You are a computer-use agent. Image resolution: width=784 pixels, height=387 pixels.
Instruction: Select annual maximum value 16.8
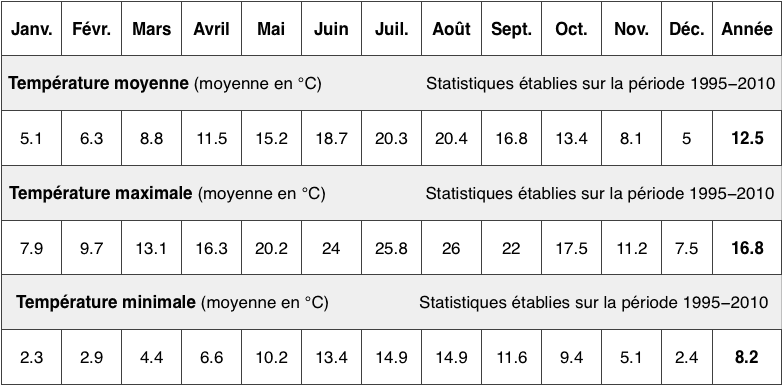coord(747,248)
